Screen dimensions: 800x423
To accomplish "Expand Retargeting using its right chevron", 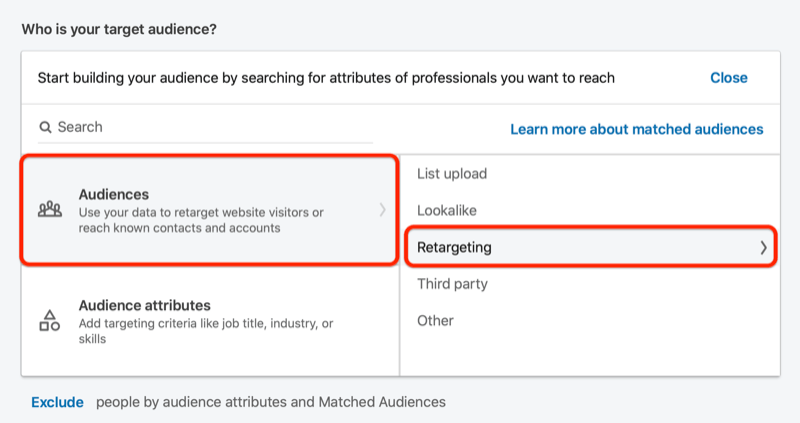I will point(763,247).
